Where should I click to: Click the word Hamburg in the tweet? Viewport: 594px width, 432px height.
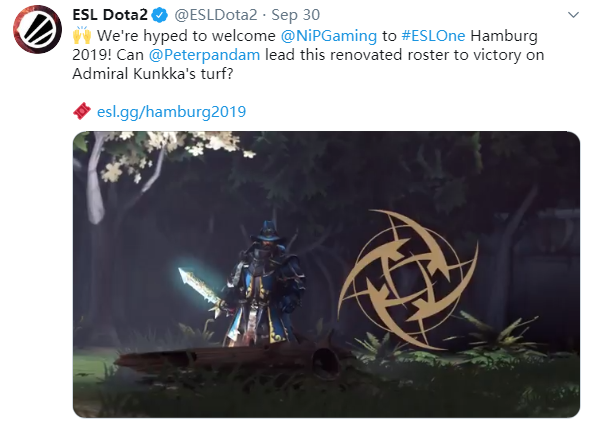pyautogui.click(x=504, y=36)
